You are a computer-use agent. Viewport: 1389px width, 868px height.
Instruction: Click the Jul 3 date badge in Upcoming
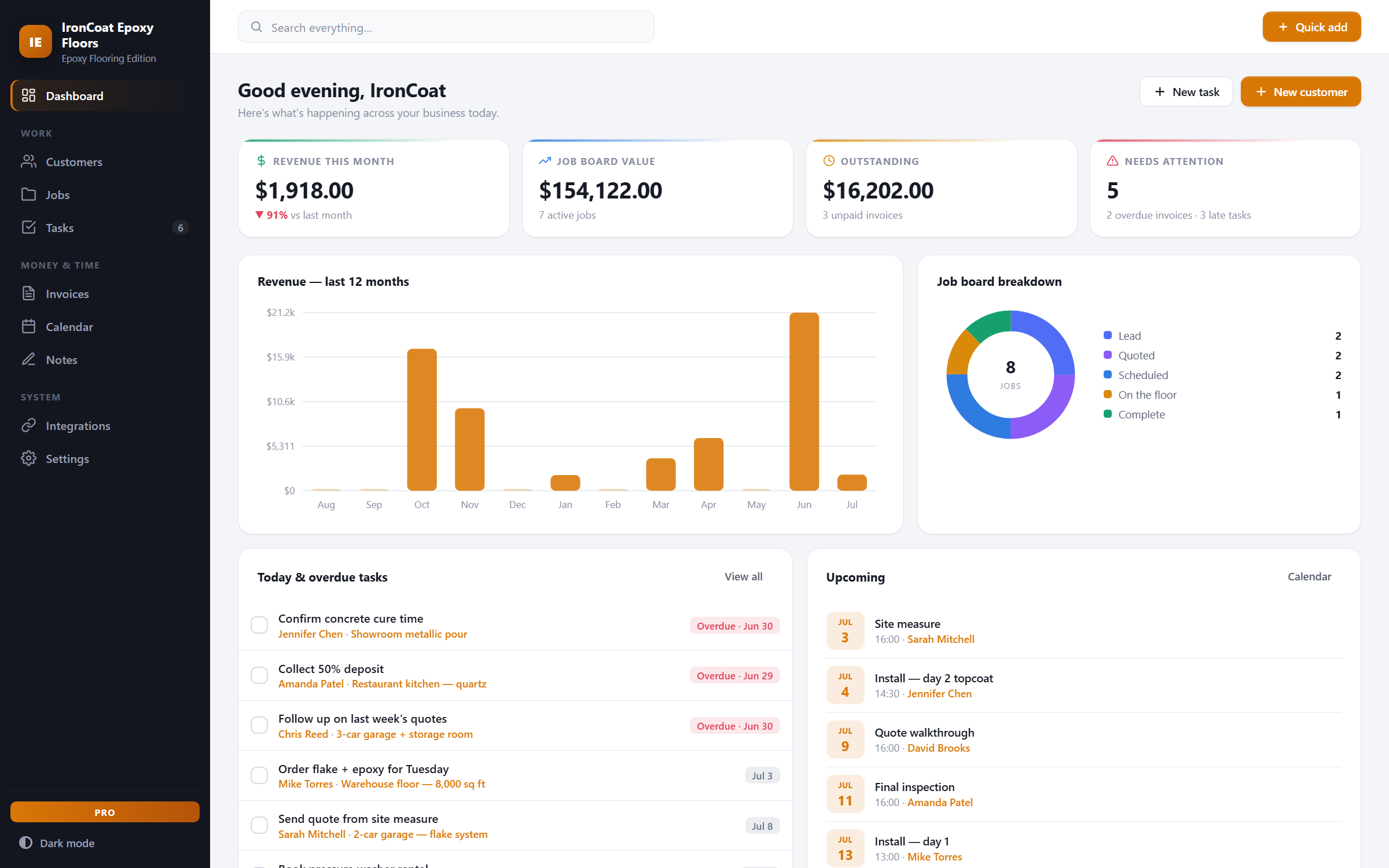click(x=845, y=631)
